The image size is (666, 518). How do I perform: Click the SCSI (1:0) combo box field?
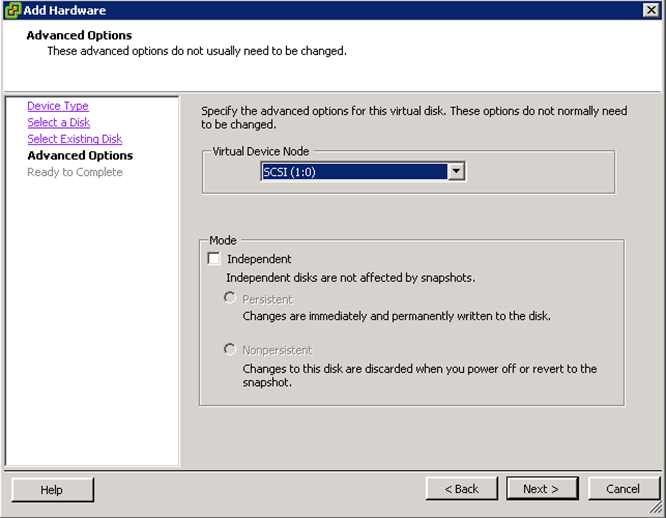353,172
